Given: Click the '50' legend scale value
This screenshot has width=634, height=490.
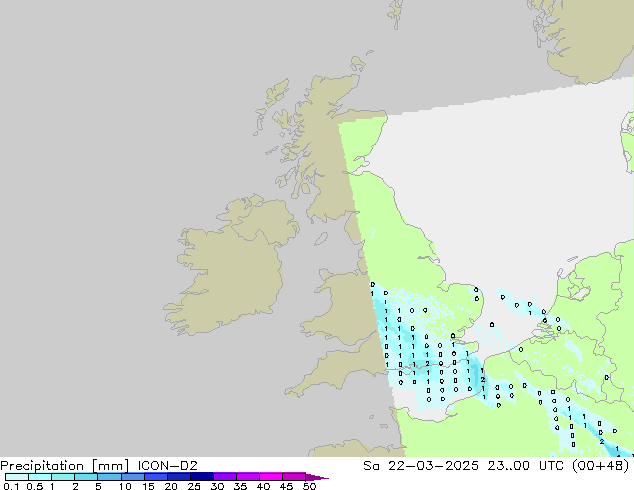Looking at the screenshot, I should click(309, 486).
